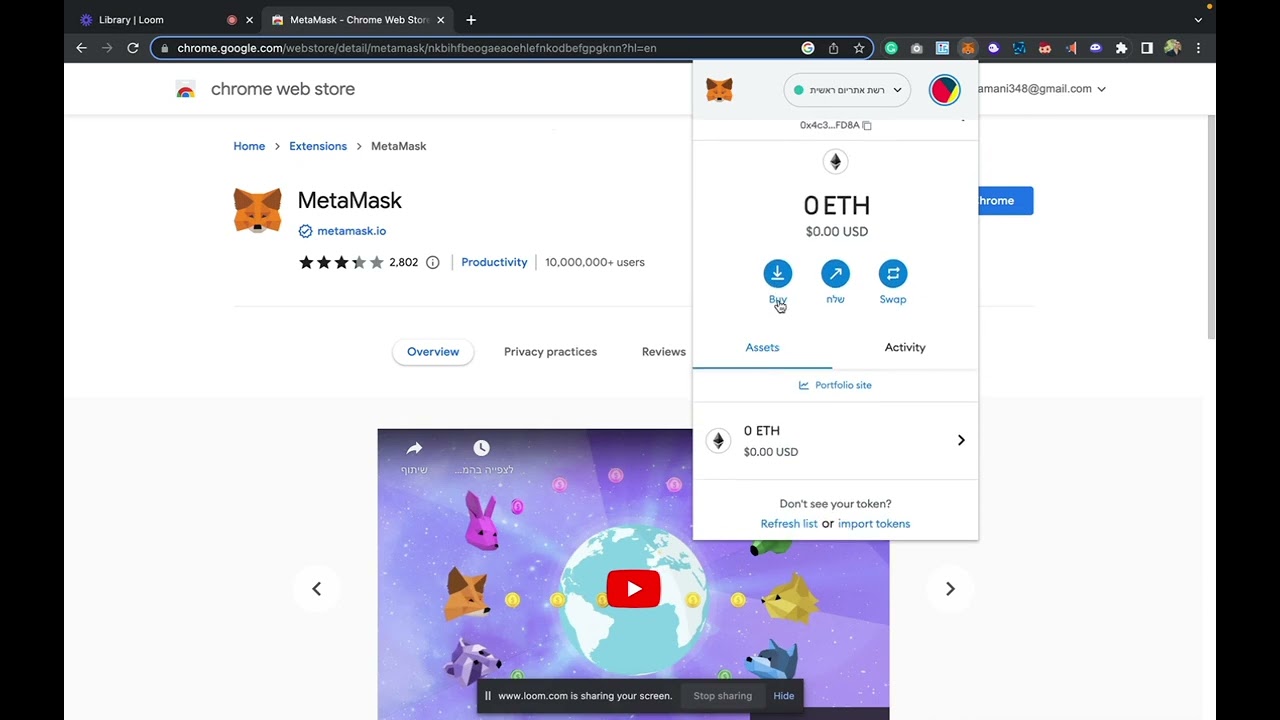
Task: Switch to the Activity tab
Action: pos(905,348)
